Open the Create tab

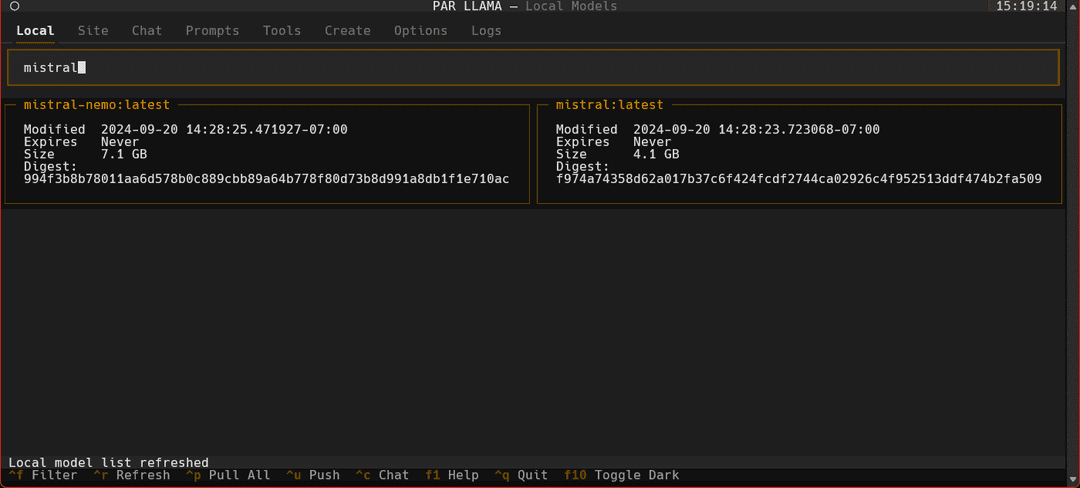coord(347,30)
